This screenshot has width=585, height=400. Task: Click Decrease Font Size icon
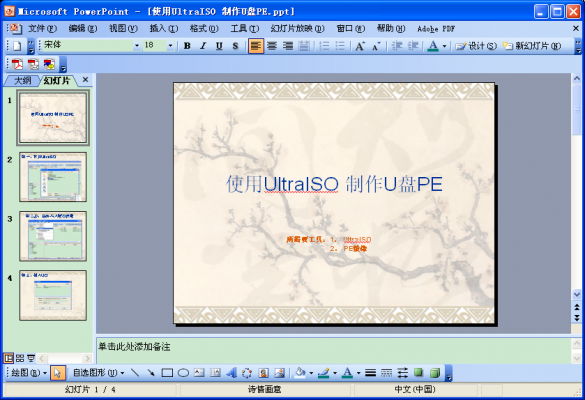point(376,46)
